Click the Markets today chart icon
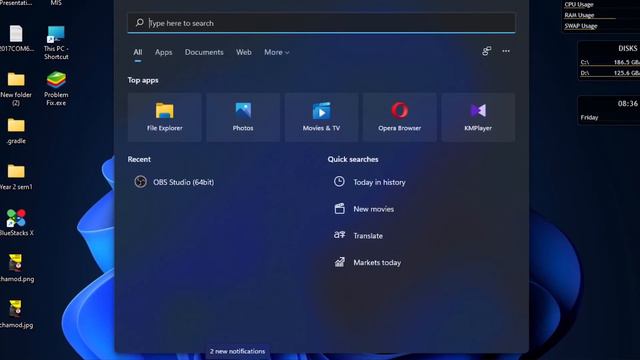The image size is (640, 360). coord(340,262)
